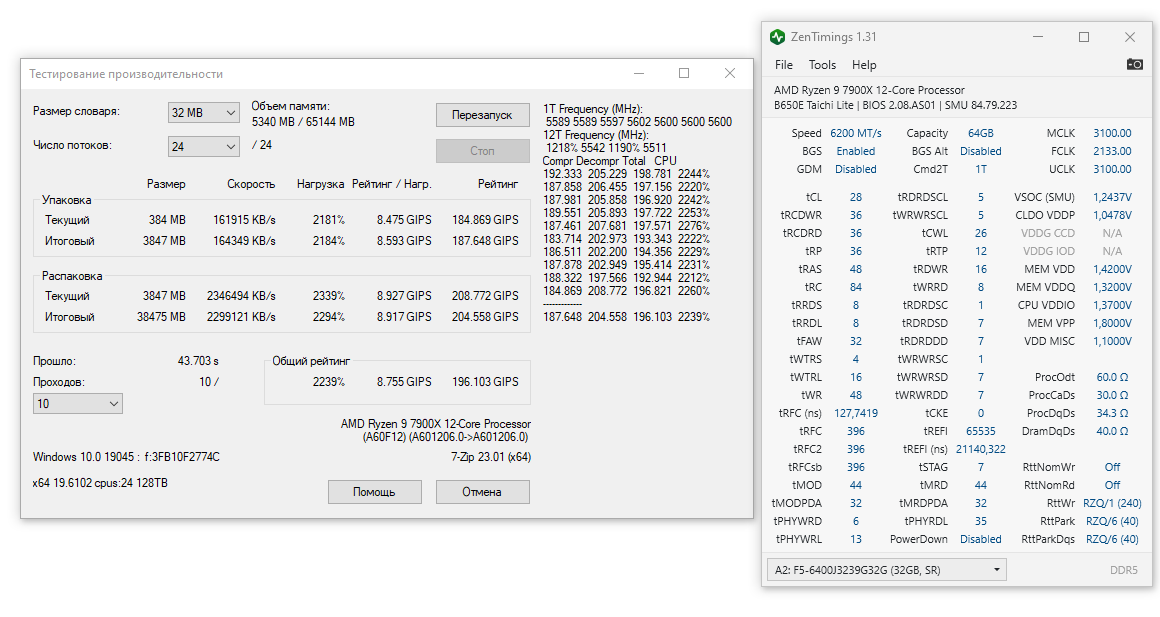This screenshot has width=1160, height=617.
Task: Maximize the 7-Zip benchmark window
Action: [684, 73]
